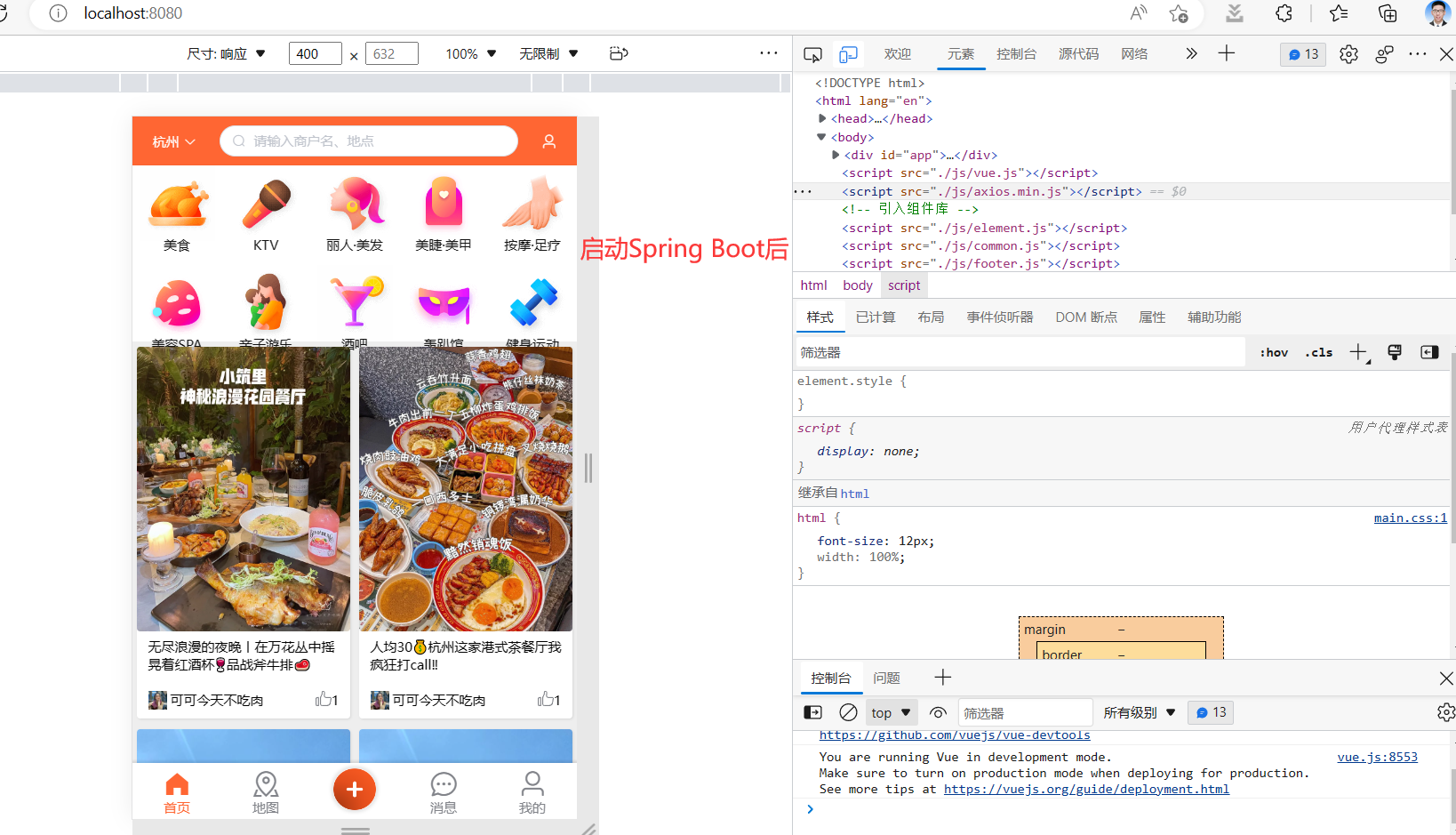This screenshot has width=1456, height=835.
Task: Rotate the emulated device icon
Action: tap(620, 54)
